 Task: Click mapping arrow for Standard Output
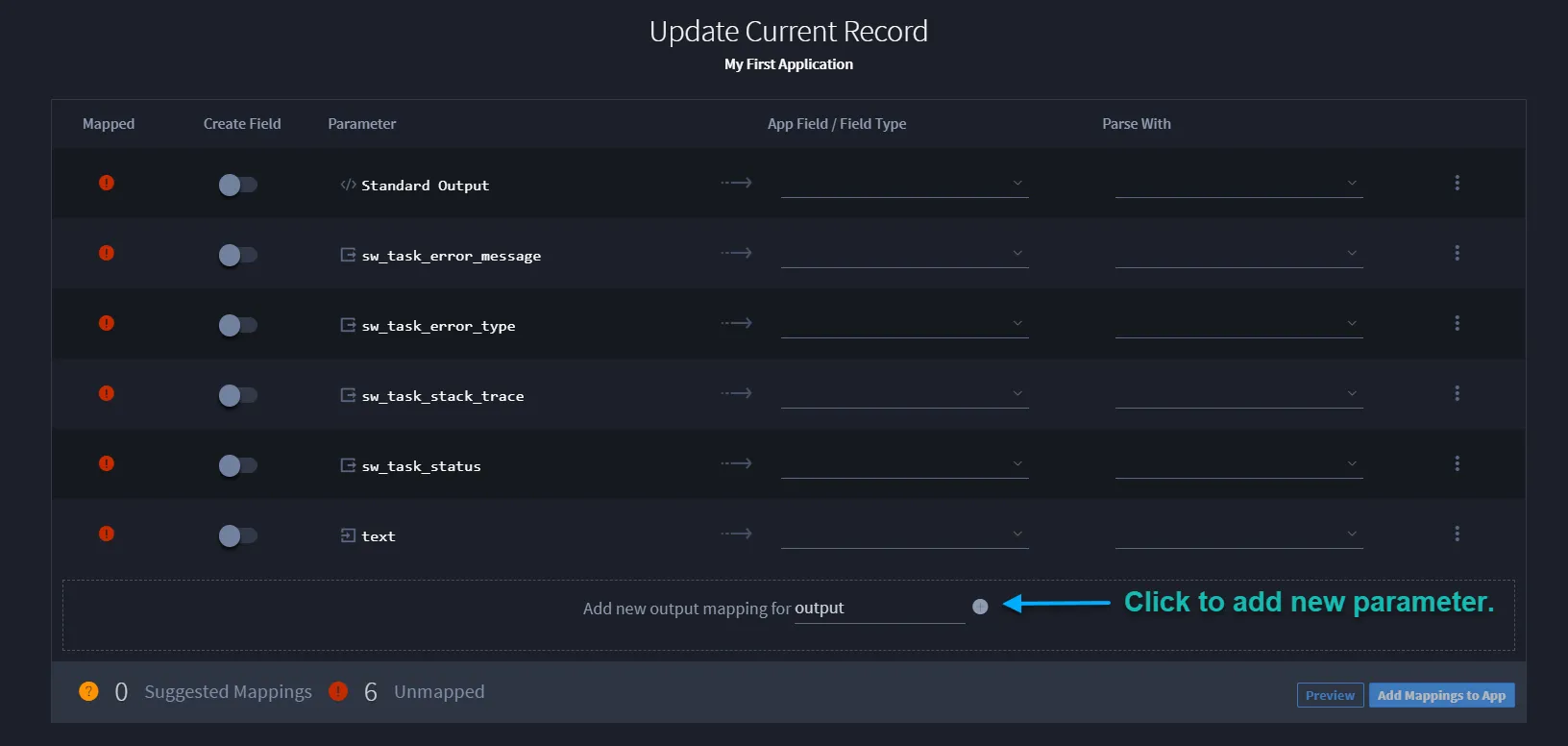click(737, 183)
